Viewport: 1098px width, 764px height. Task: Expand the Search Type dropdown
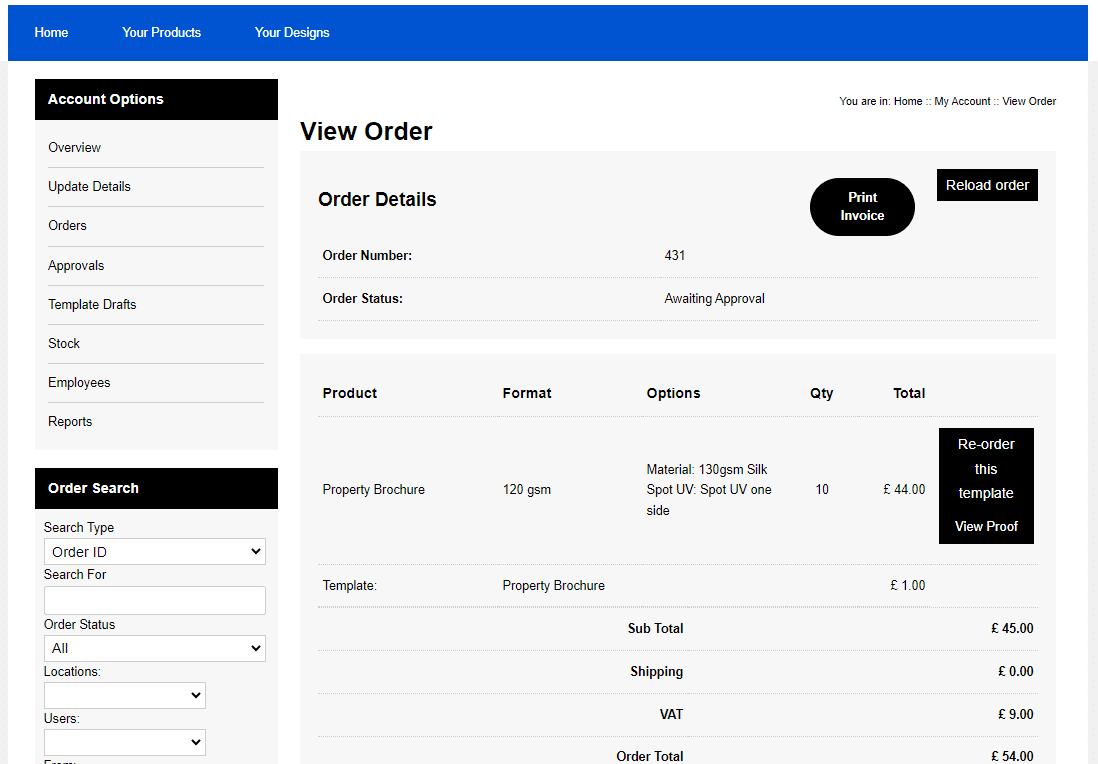click(x=154, y=552)
